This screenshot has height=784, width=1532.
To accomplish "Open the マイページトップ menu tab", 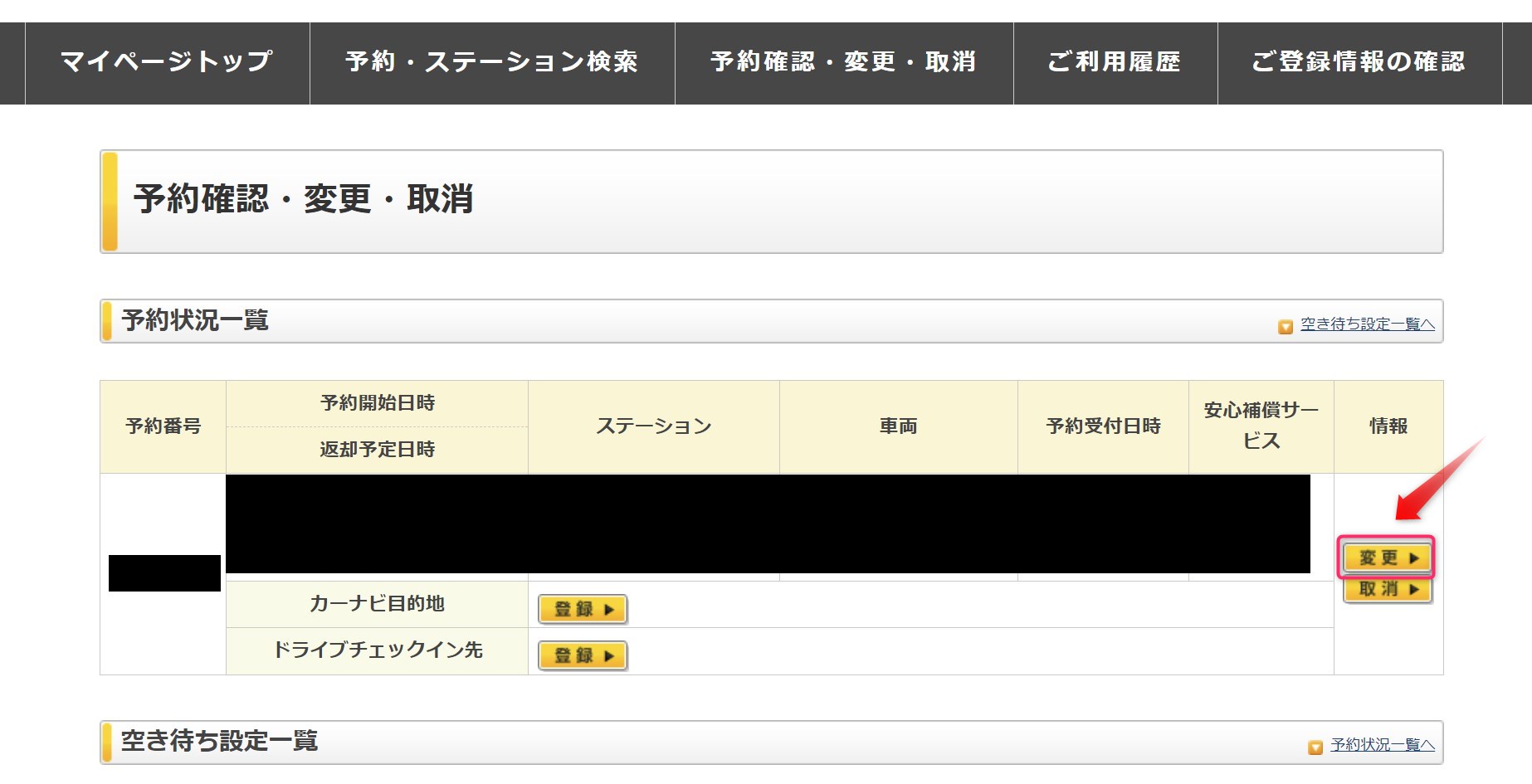I will [167, 62].
